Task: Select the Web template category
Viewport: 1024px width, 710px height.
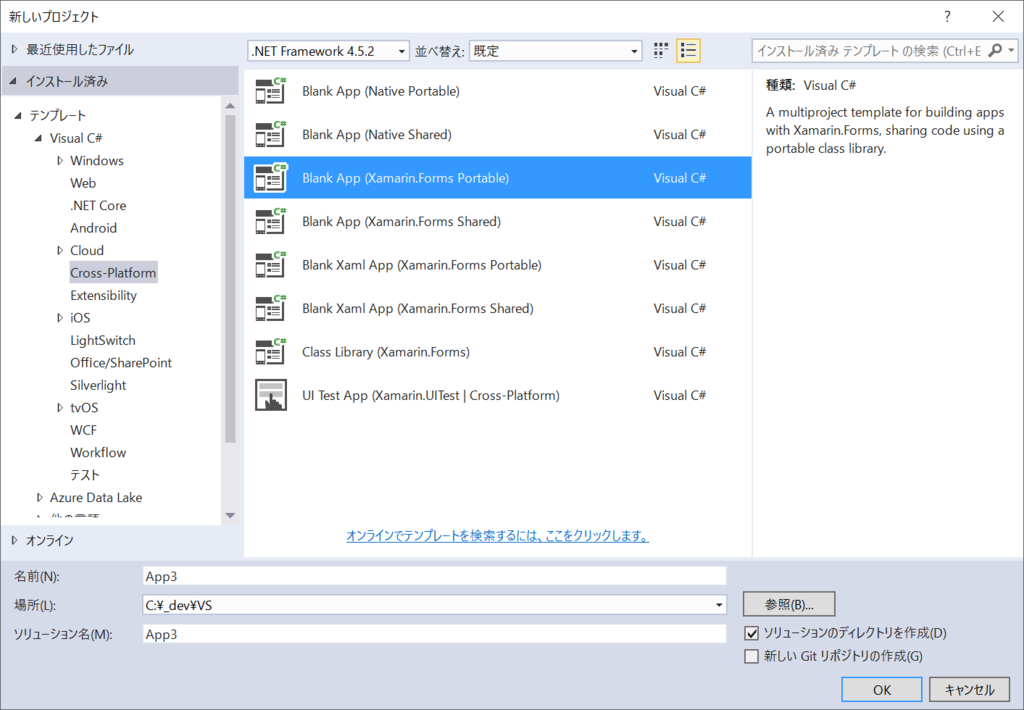Action: 83,183
